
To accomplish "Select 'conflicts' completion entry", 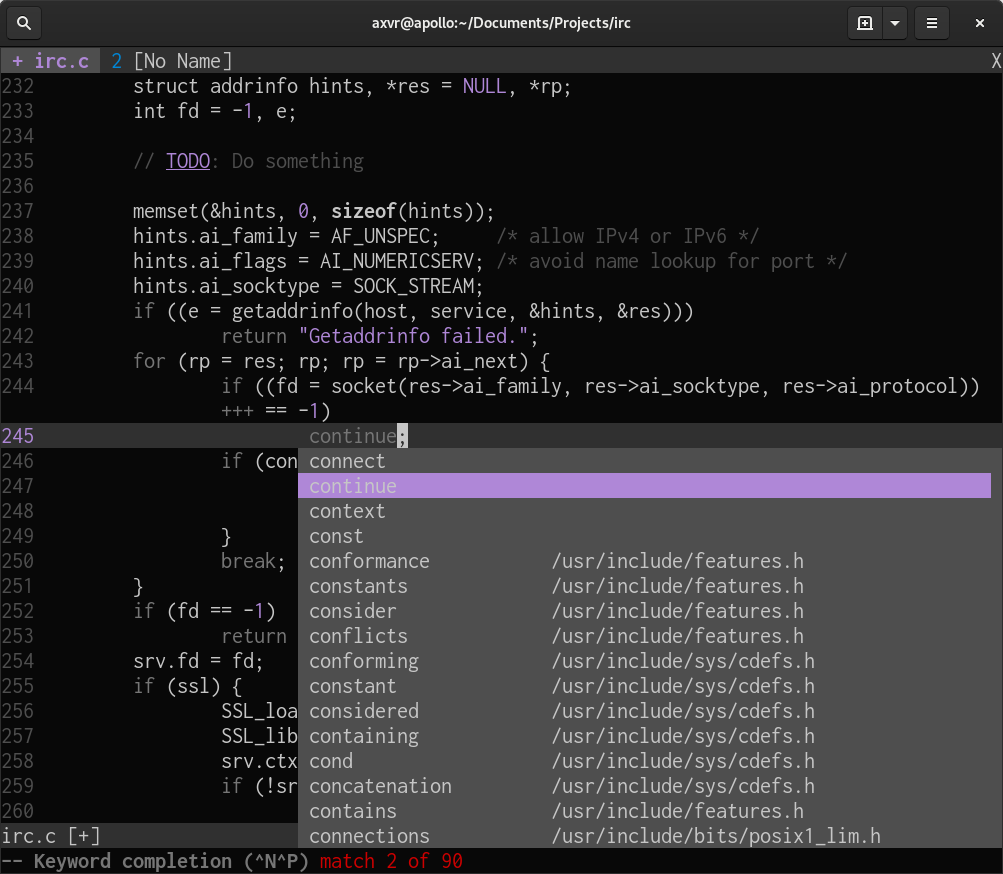I will pos(644,635).
